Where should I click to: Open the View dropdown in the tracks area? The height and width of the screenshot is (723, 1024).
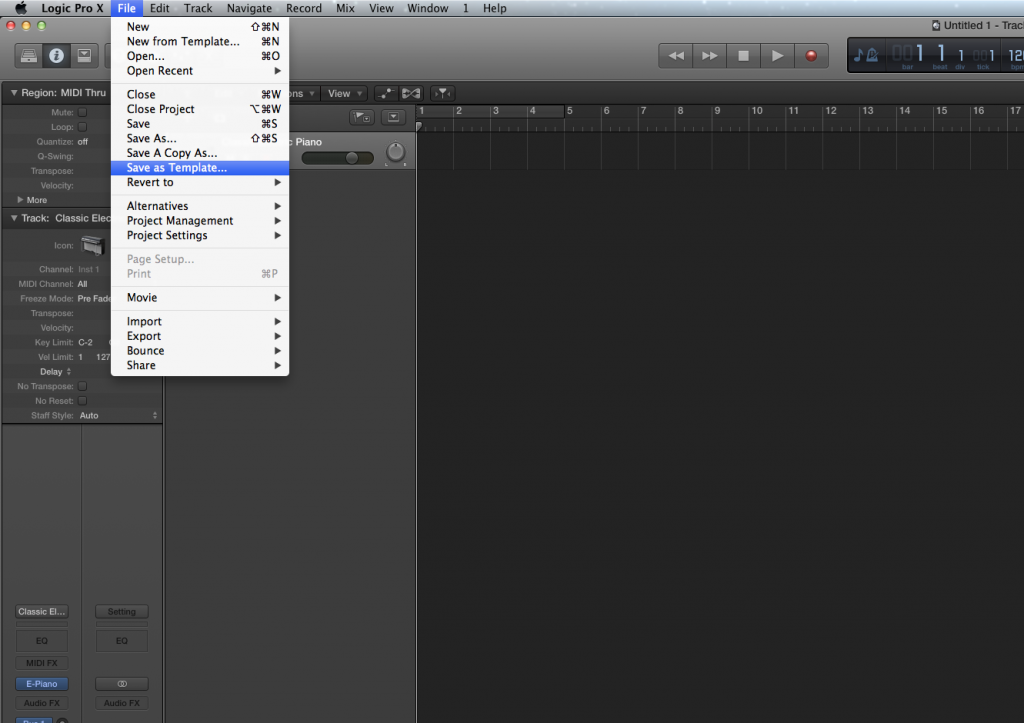[x=345, y=93]
